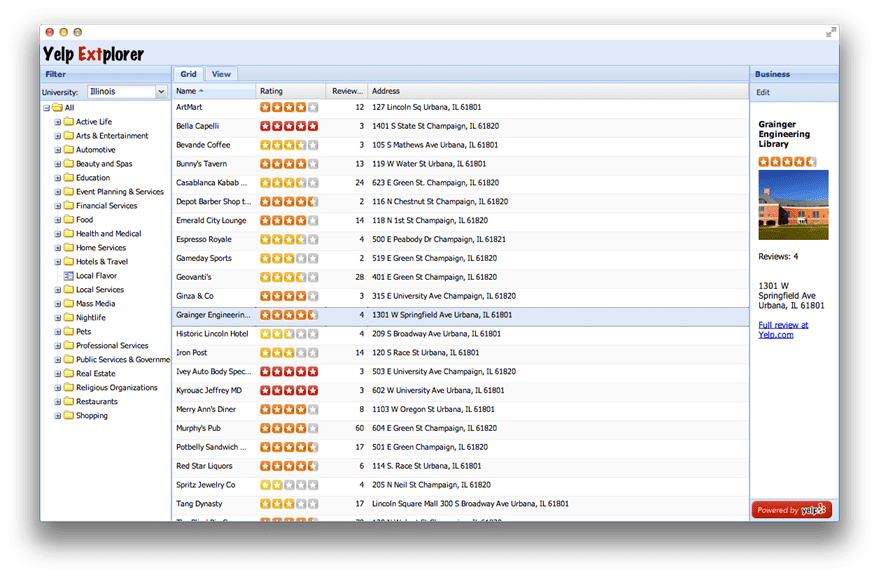The width and height of the screenshot is (879, 577).
Task: Open the University dropdown arrow
Action: pyautogui.click(x=161, y=91)
